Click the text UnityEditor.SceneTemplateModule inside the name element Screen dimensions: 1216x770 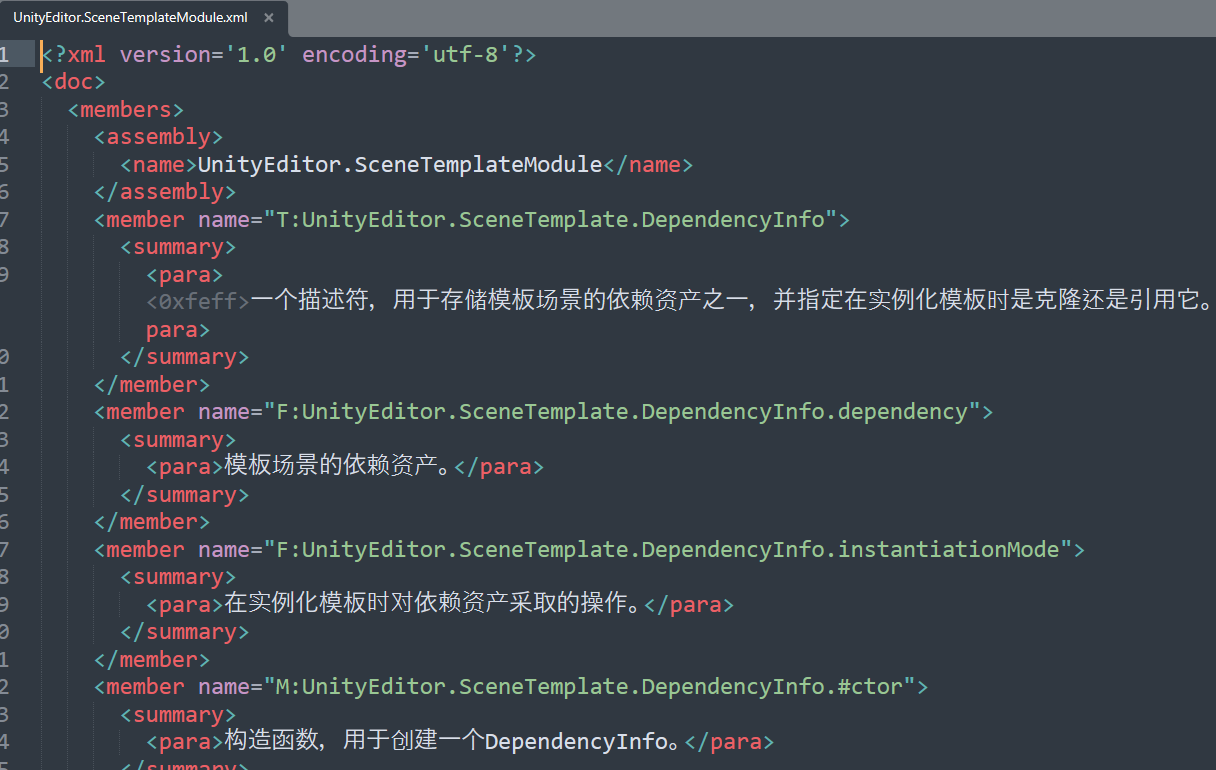(400, 164)
